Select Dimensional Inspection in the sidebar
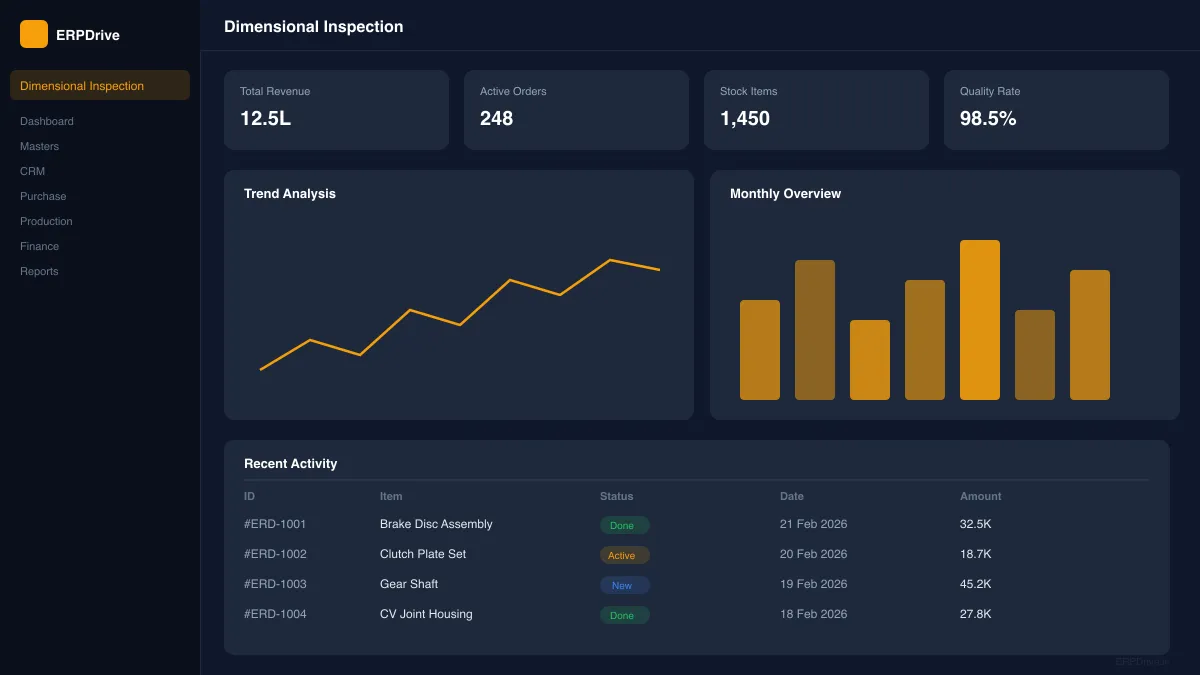Image resolution: width=1200 pixels, height=675 pixels. point(100,86)
